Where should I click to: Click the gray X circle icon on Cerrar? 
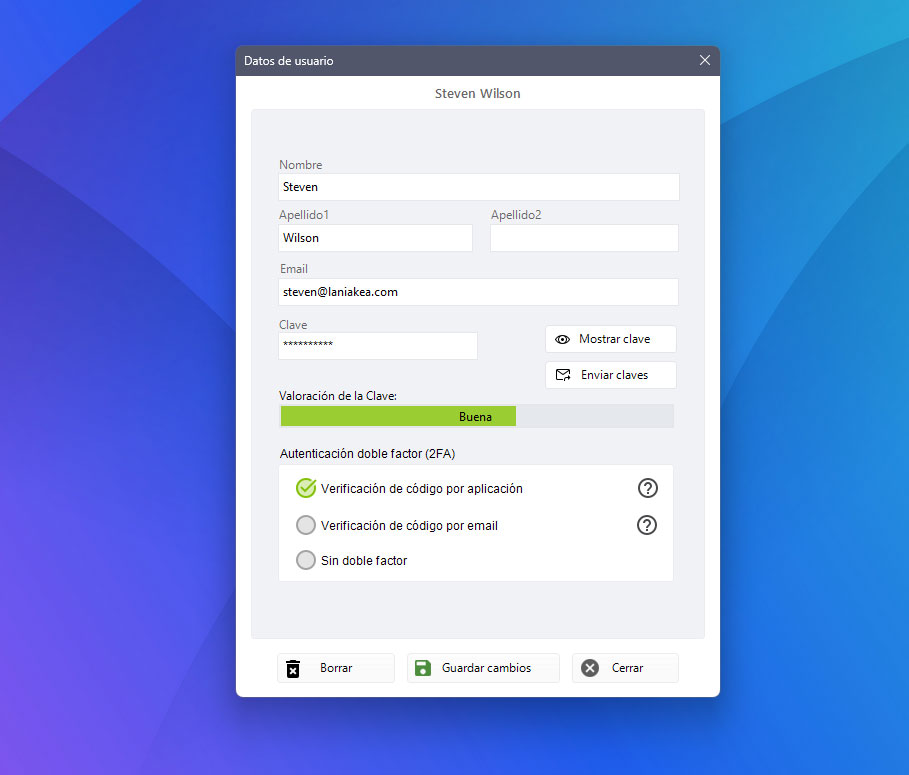590,668
